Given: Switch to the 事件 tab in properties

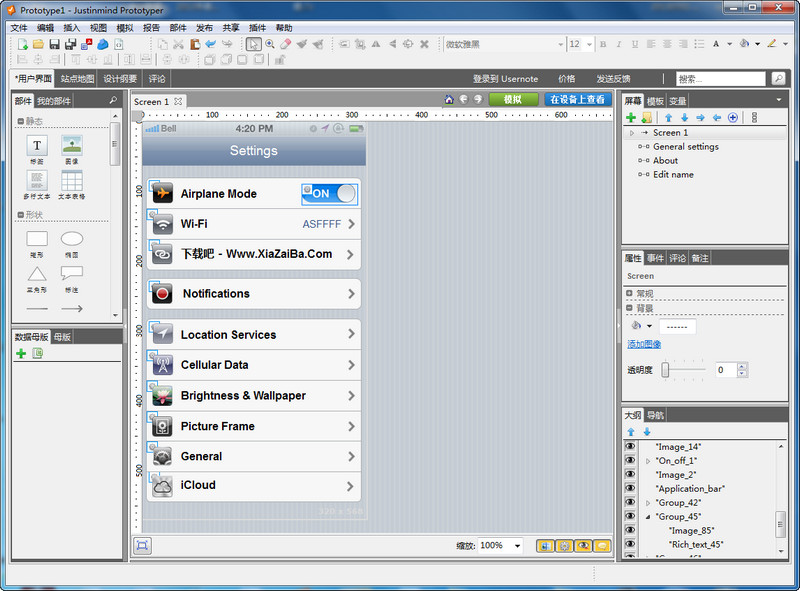Looking at the screenshot, I should click(655, 258).
